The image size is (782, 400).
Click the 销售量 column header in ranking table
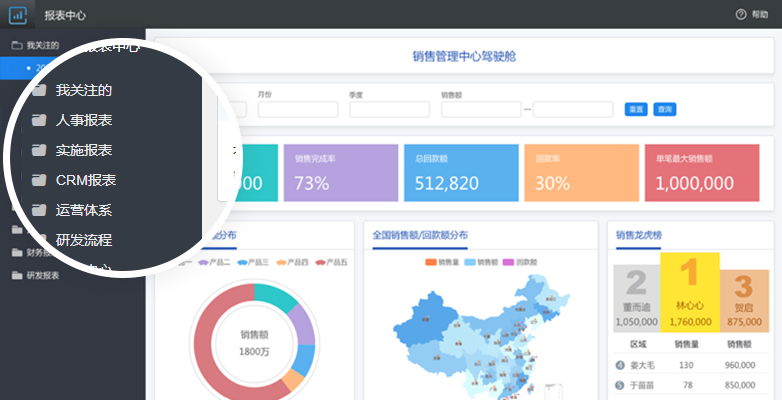[x=686, y=344]
